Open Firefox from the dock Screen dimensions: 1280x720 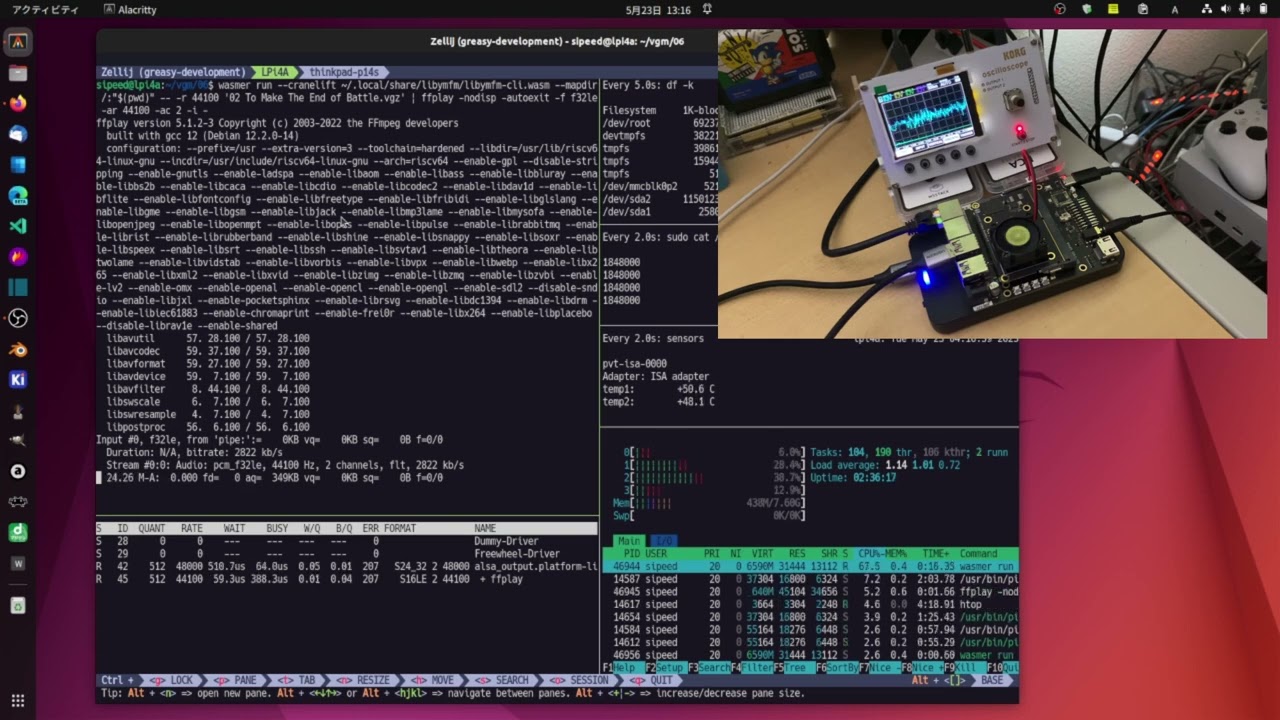click(18, 103)
